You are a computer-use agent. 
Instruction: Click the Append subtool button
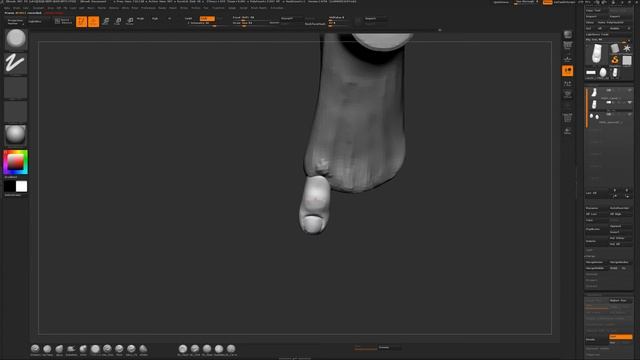point(620,226)
